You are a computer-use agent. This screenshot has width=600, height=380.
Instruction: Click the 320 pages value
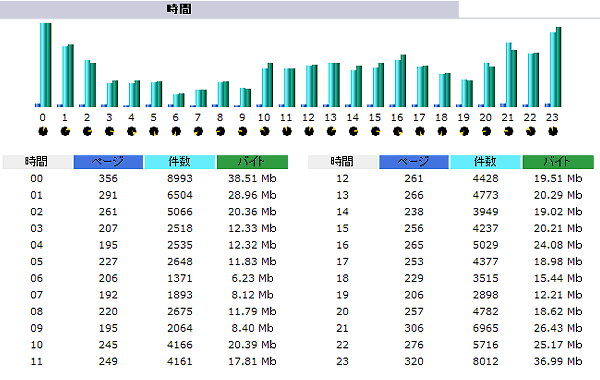point(414,361)
